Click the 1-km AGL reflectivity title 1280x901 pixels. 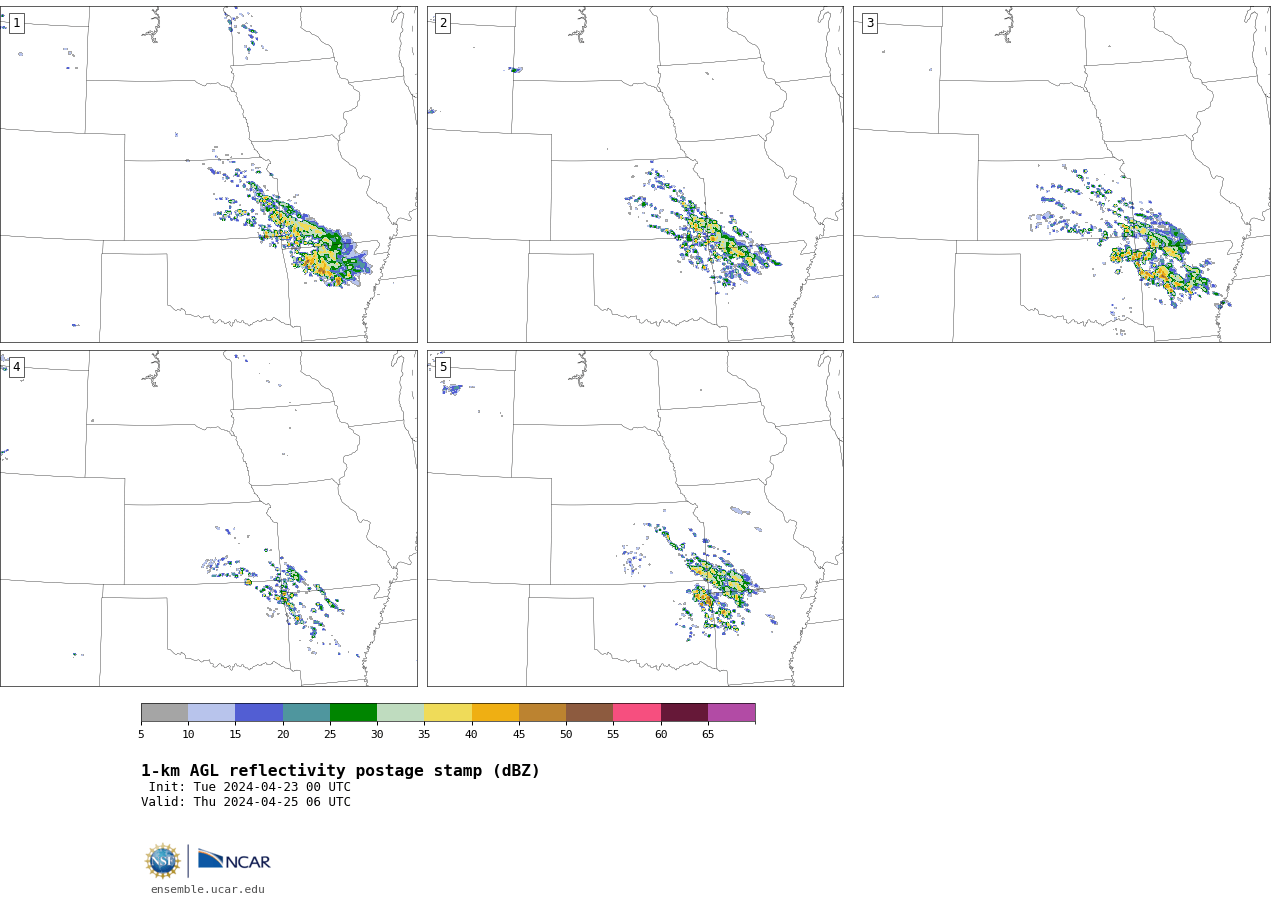(340, 771)
